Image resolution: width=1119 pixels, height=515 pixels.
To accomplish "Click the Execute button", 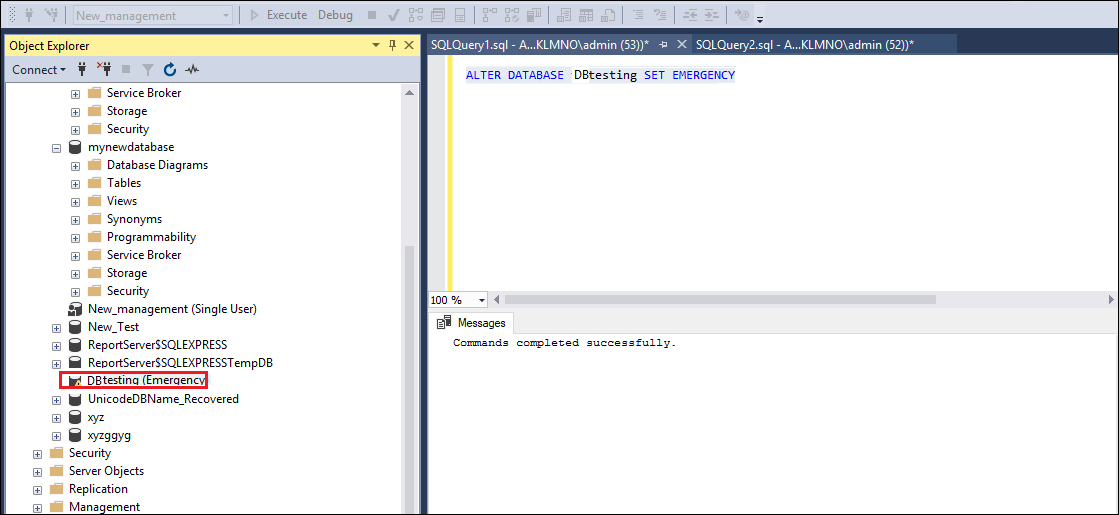I will pyautogui.click(x=278, y=15).
